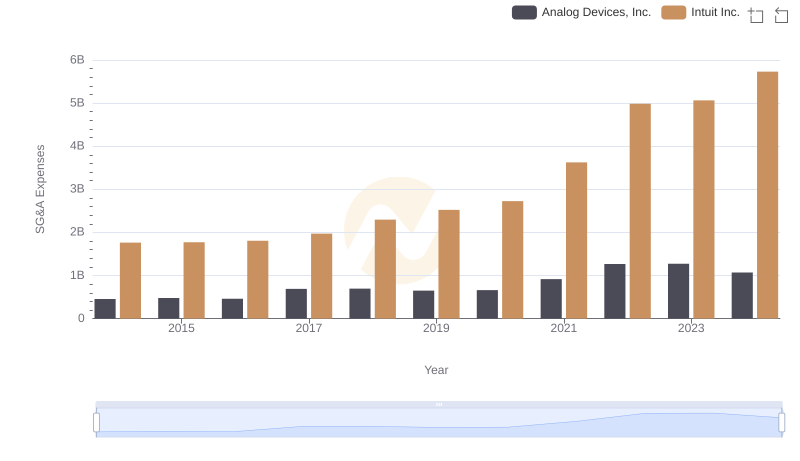Click the Analog Devices bar for 2021
Image resolution: width=800 pixels, height=461 pixels.
pyautogui.click(x=551, y=299)
